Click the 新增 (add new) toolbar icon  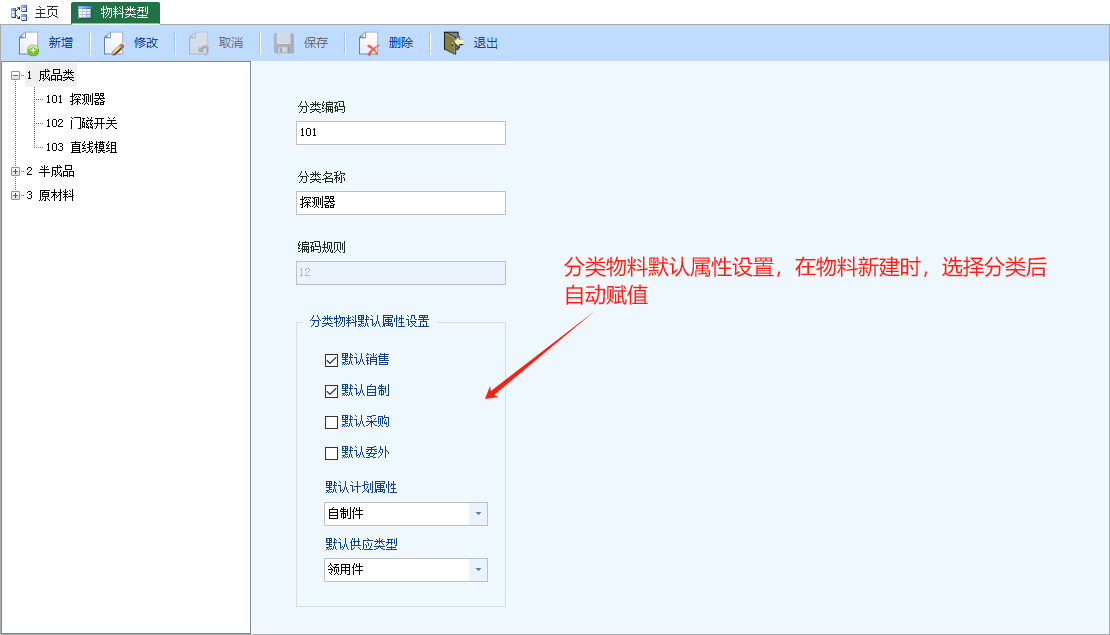point(29,43)
